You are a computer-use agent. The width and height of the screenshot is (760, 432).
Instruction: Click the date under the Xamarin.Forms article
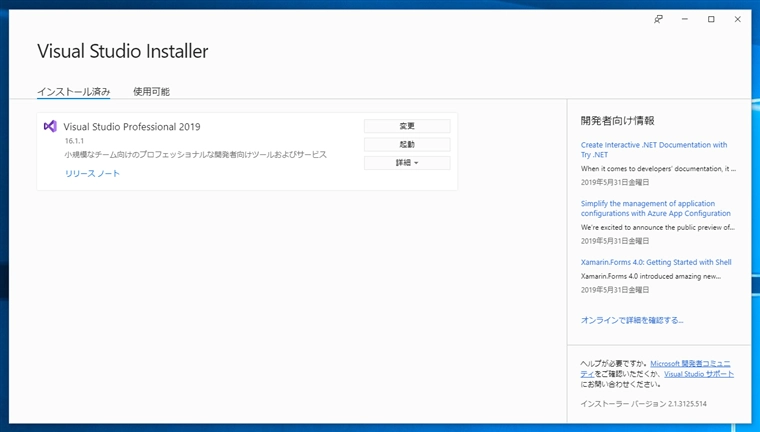click(615, 290)
